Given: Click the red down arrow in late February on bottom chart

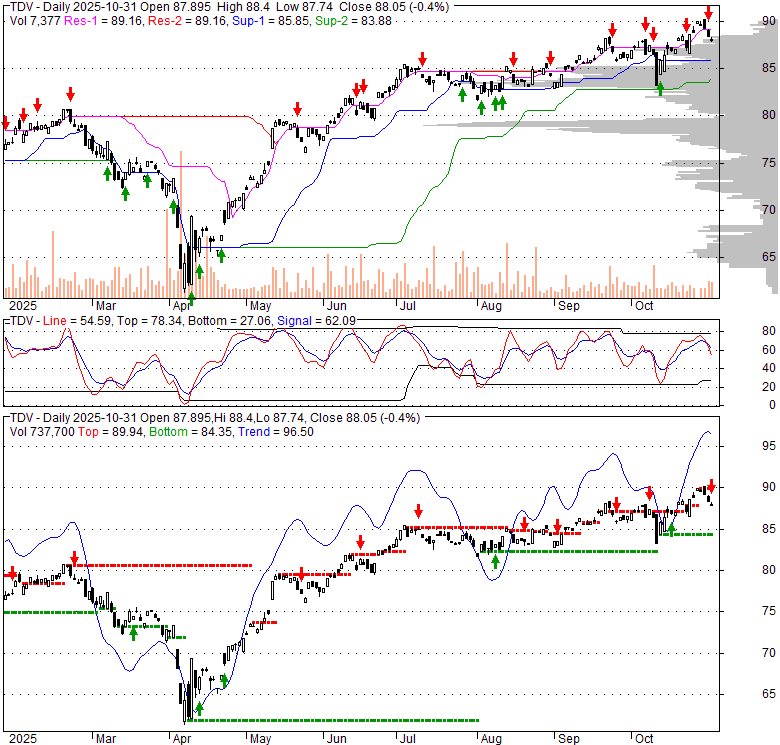Looking at the screenshot, I should [74, 559].
